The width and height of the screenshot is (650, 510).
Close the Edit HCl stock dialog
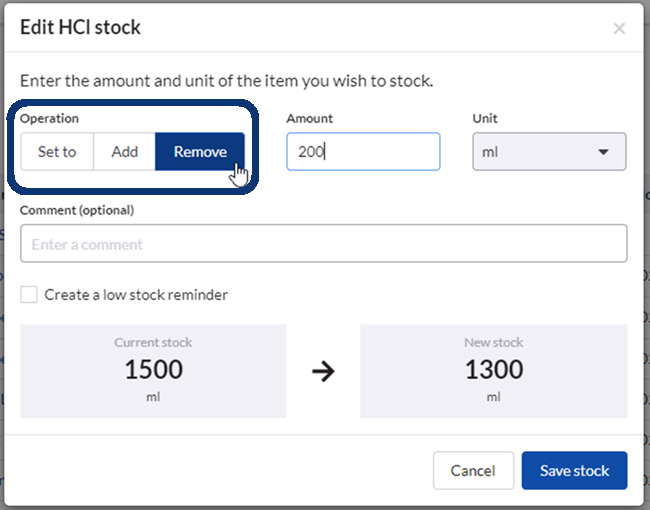tap(619, 28)
